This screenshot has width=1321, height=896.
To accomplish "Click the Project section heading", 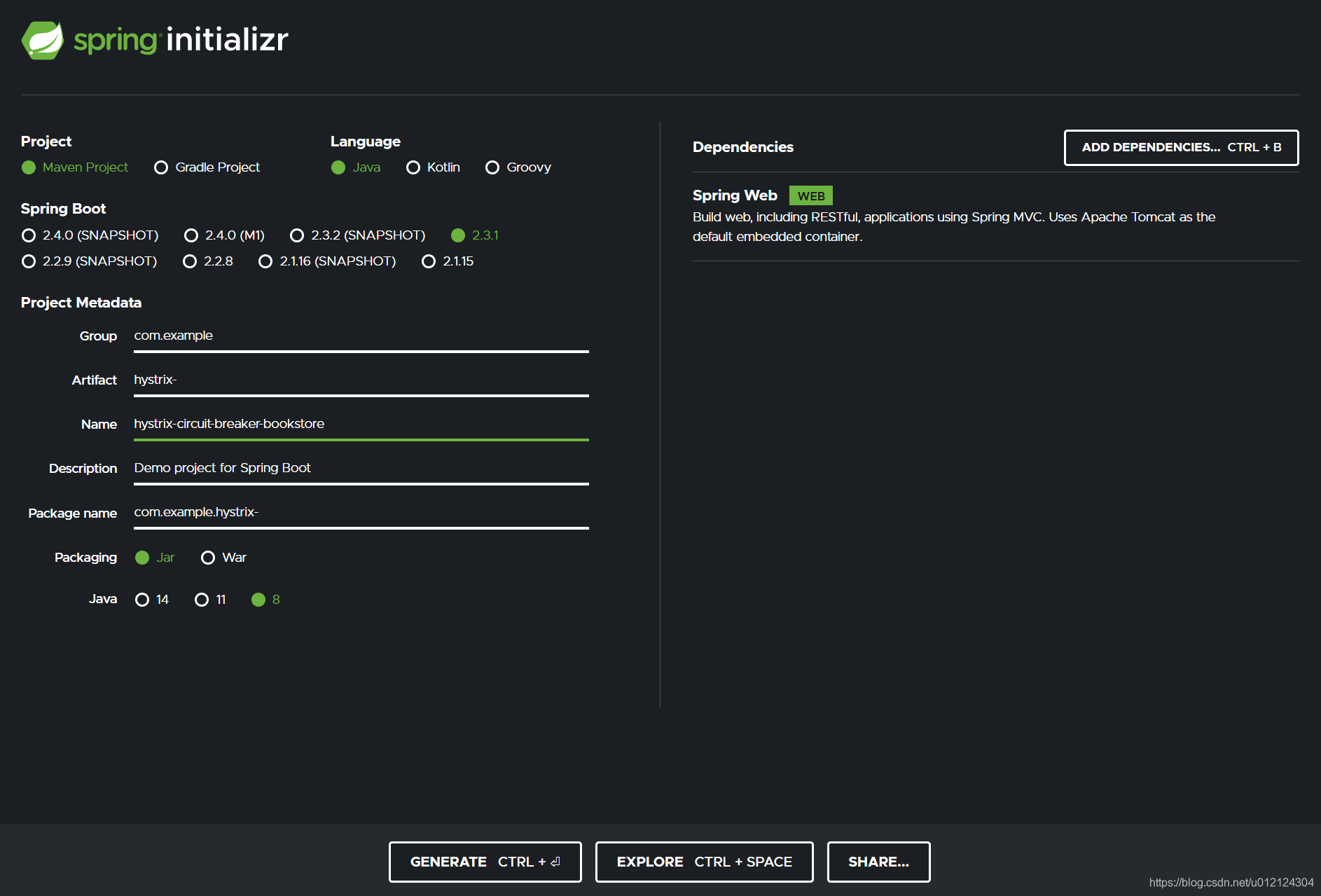I will point(46,142).
